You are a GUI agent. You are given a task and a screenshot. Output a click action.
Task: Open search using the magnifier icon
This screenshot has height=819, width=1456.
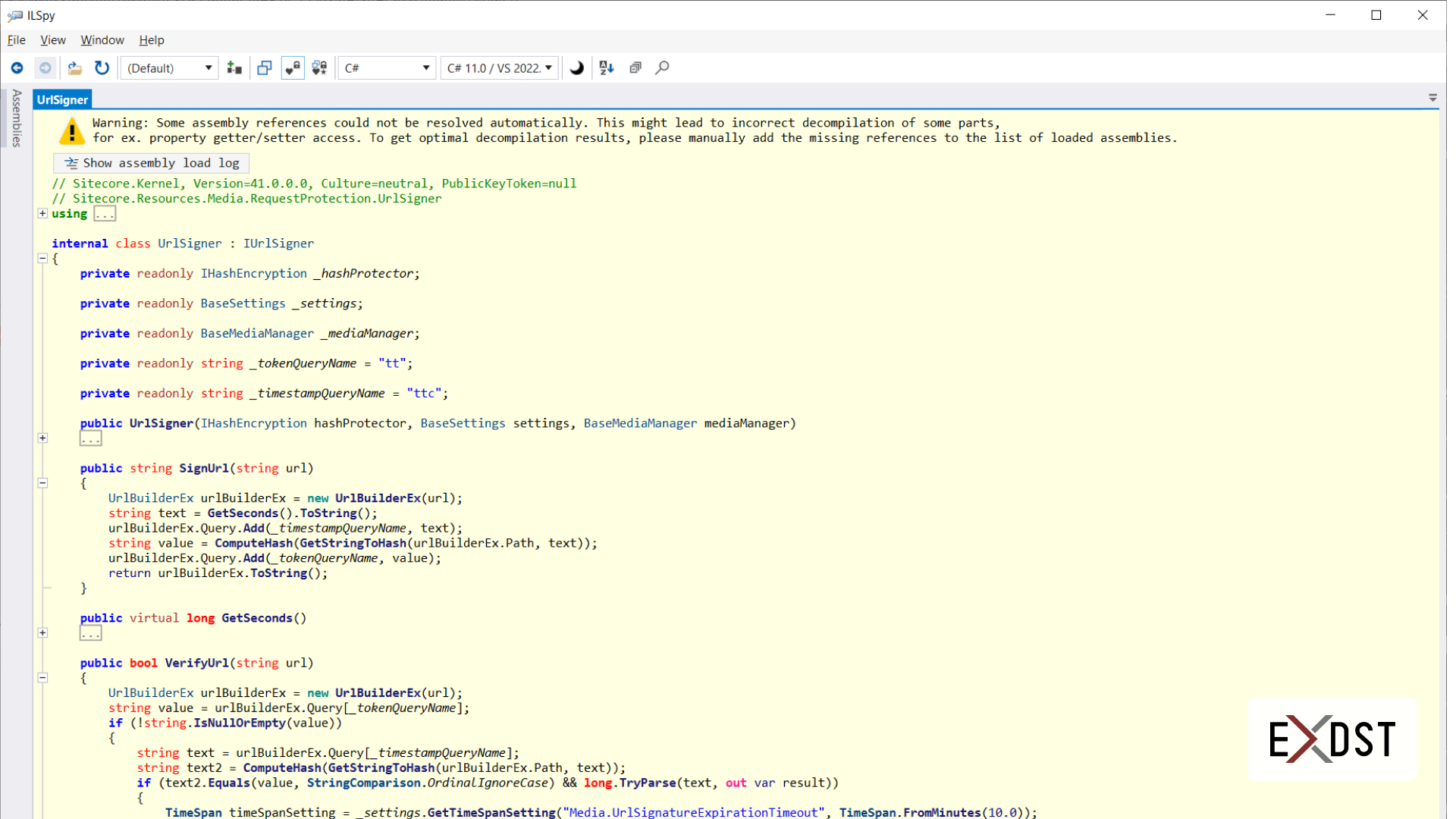[x=662, y=67]
